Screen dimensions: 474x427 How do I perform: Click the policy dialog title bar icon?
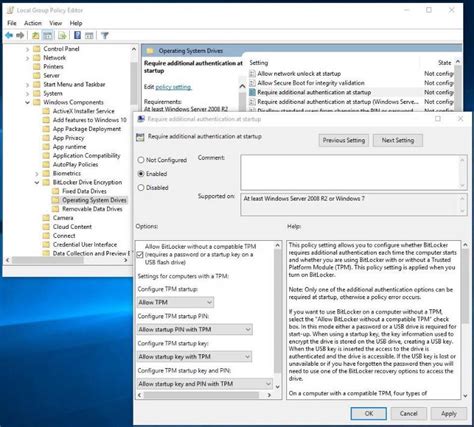pyautogui.click(x=141, y=119)
